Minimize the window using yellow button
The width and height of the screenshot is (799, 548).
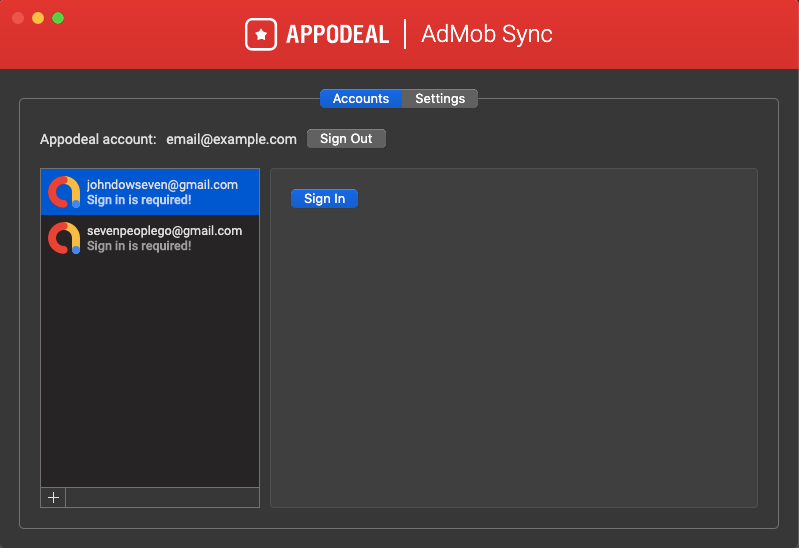[38, 18]
